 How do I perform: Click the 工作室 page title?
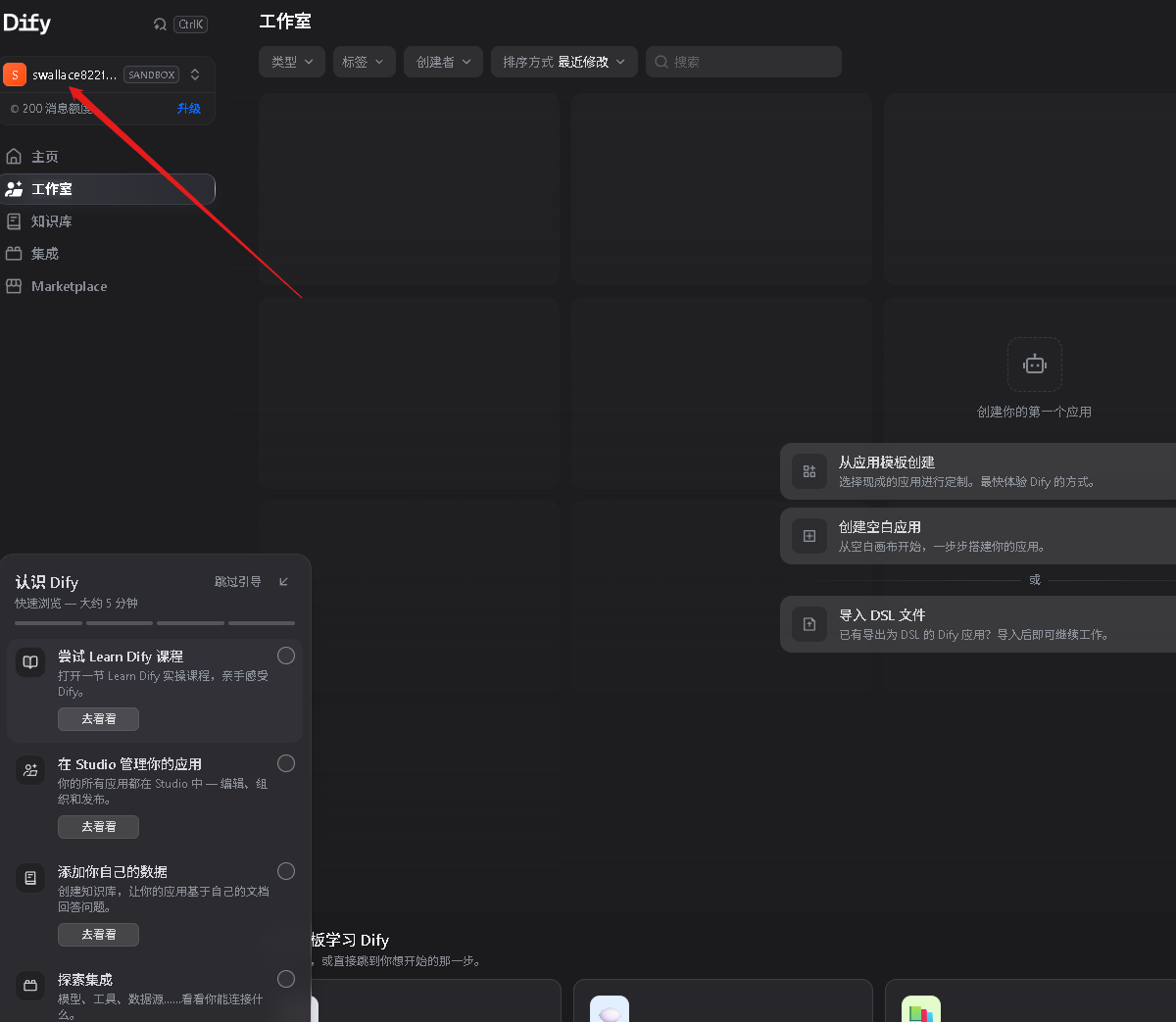pos(285,22)
